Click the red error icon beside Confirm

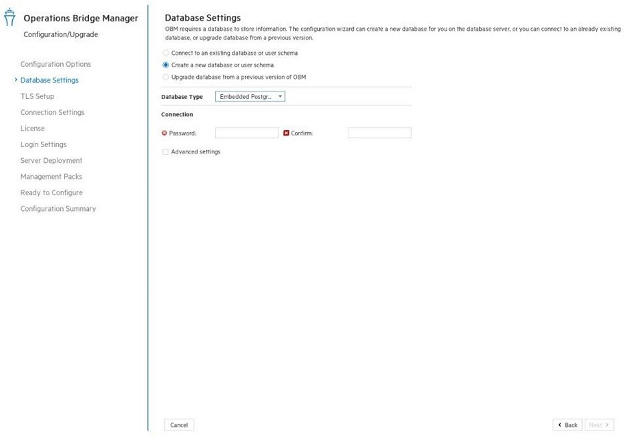pos(286,133)
